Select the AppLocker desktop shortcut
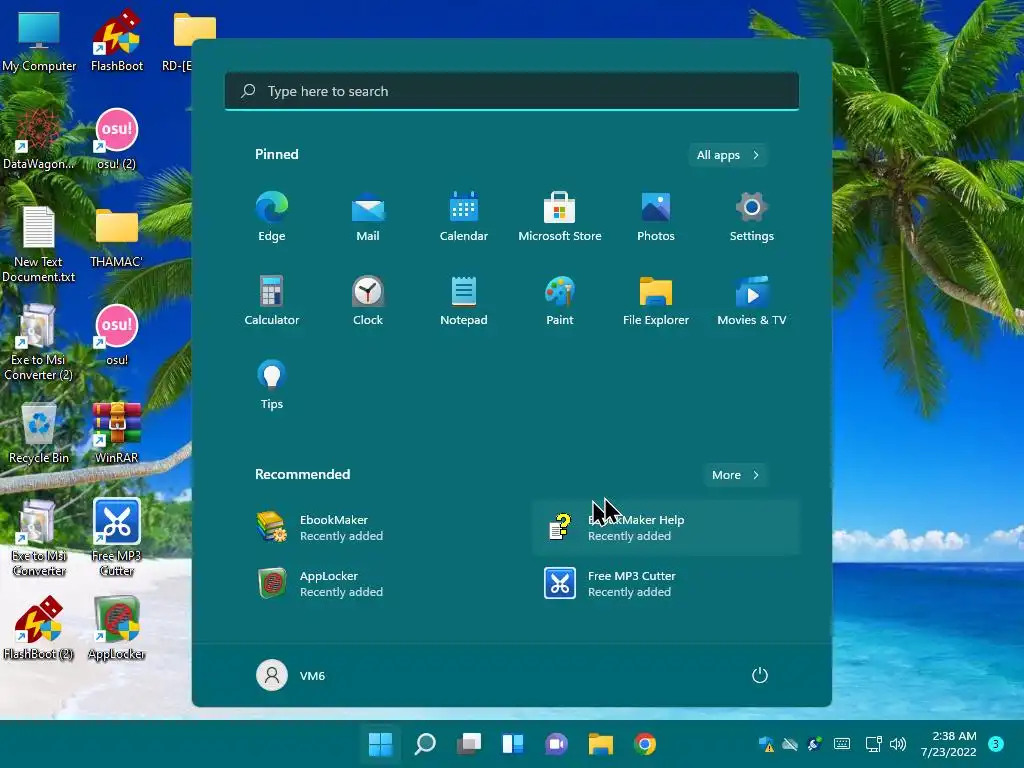 117,629
